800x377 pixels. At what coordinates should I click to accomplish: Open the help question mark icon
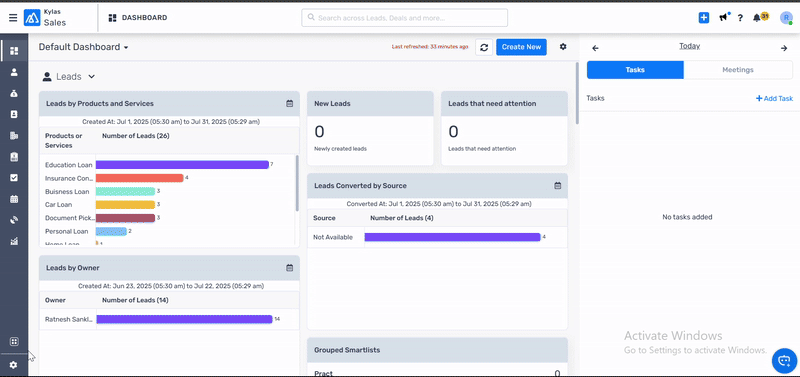740,18
